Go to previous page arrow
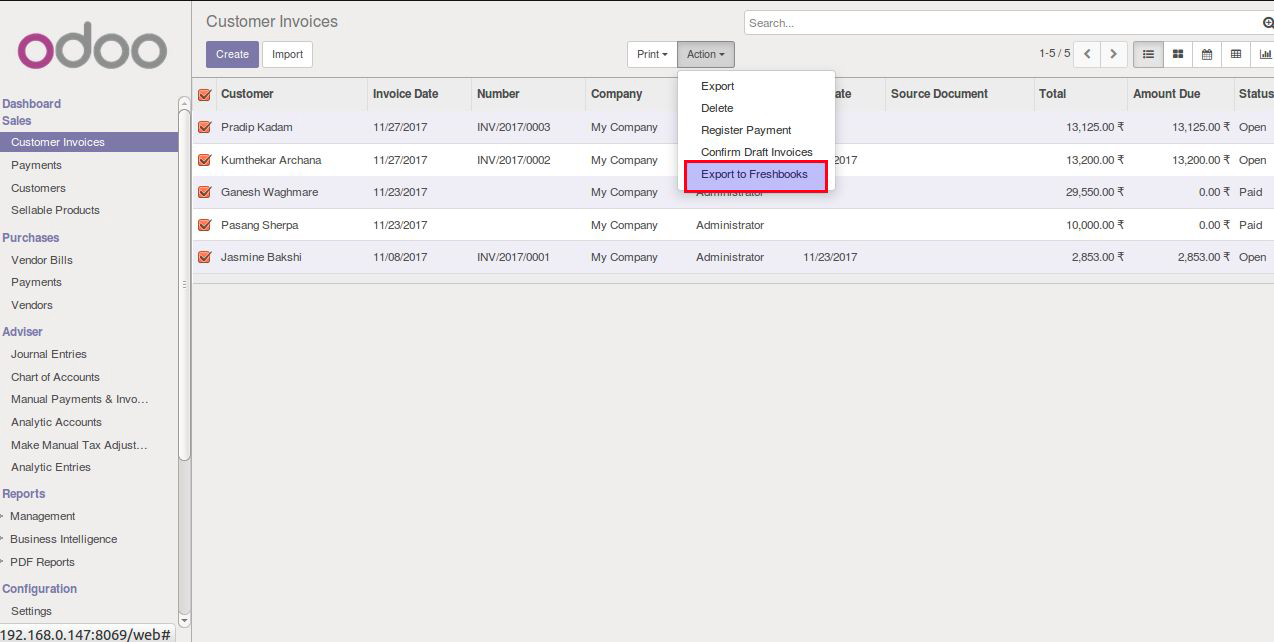1274x642 pixels. 1087,54
